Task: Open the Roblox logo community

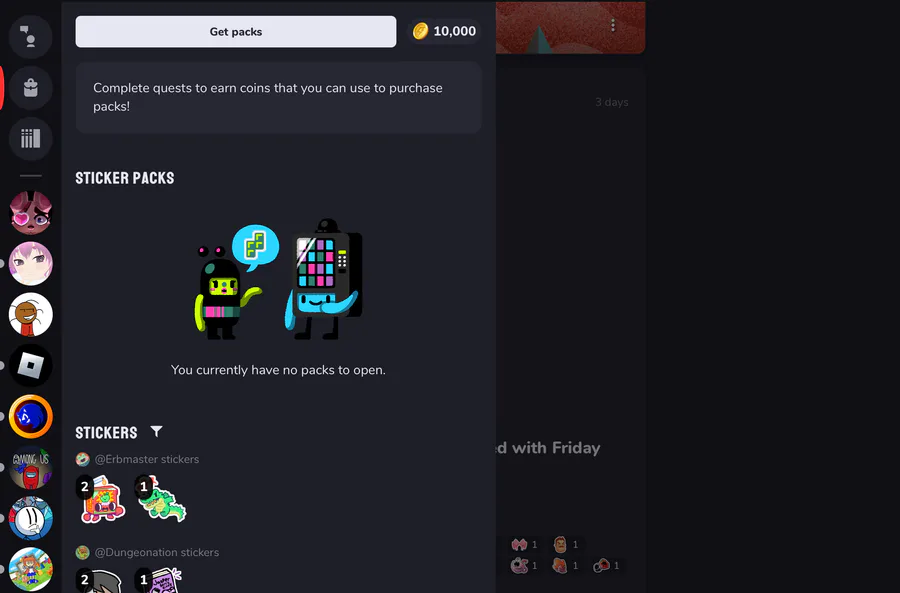Action: point(30,366)
